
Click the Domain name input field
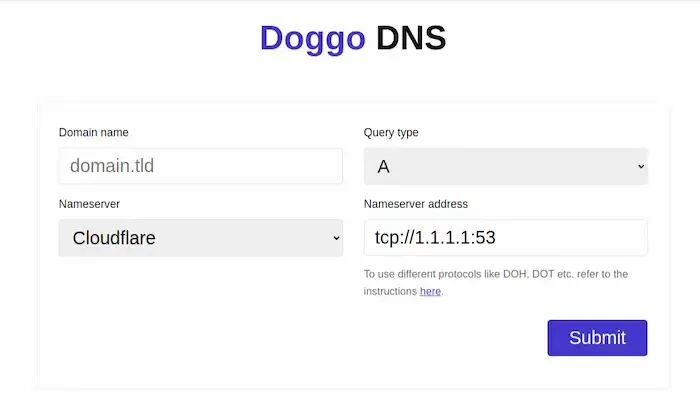200,166
